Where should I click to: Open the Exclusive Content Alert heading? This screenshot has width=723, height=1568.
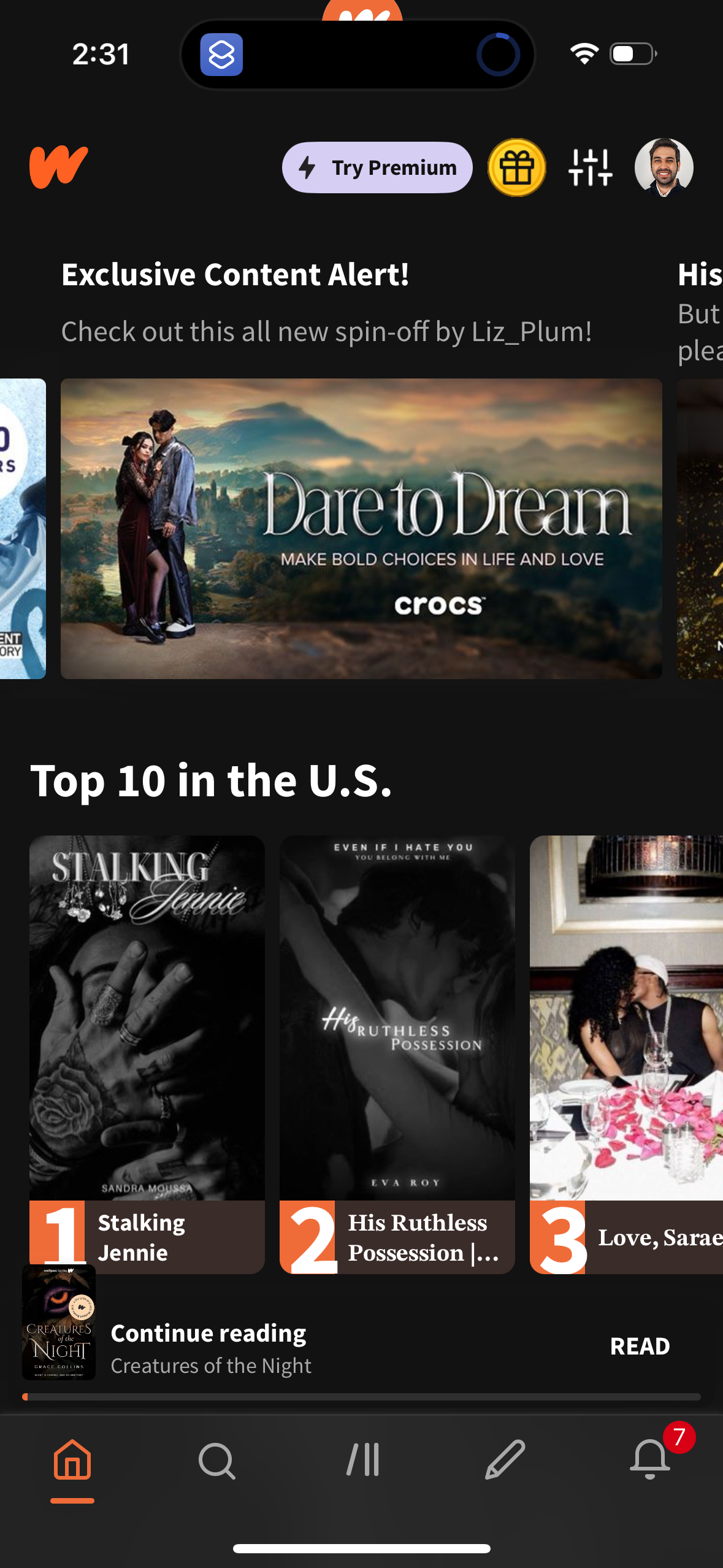(x=235, y=274)
